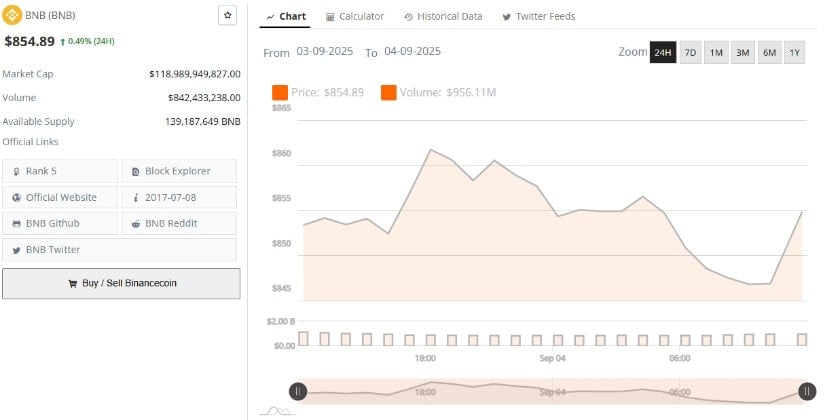Switch to the Calculator tab
This screenshot has width=825, height=420.
355,17
